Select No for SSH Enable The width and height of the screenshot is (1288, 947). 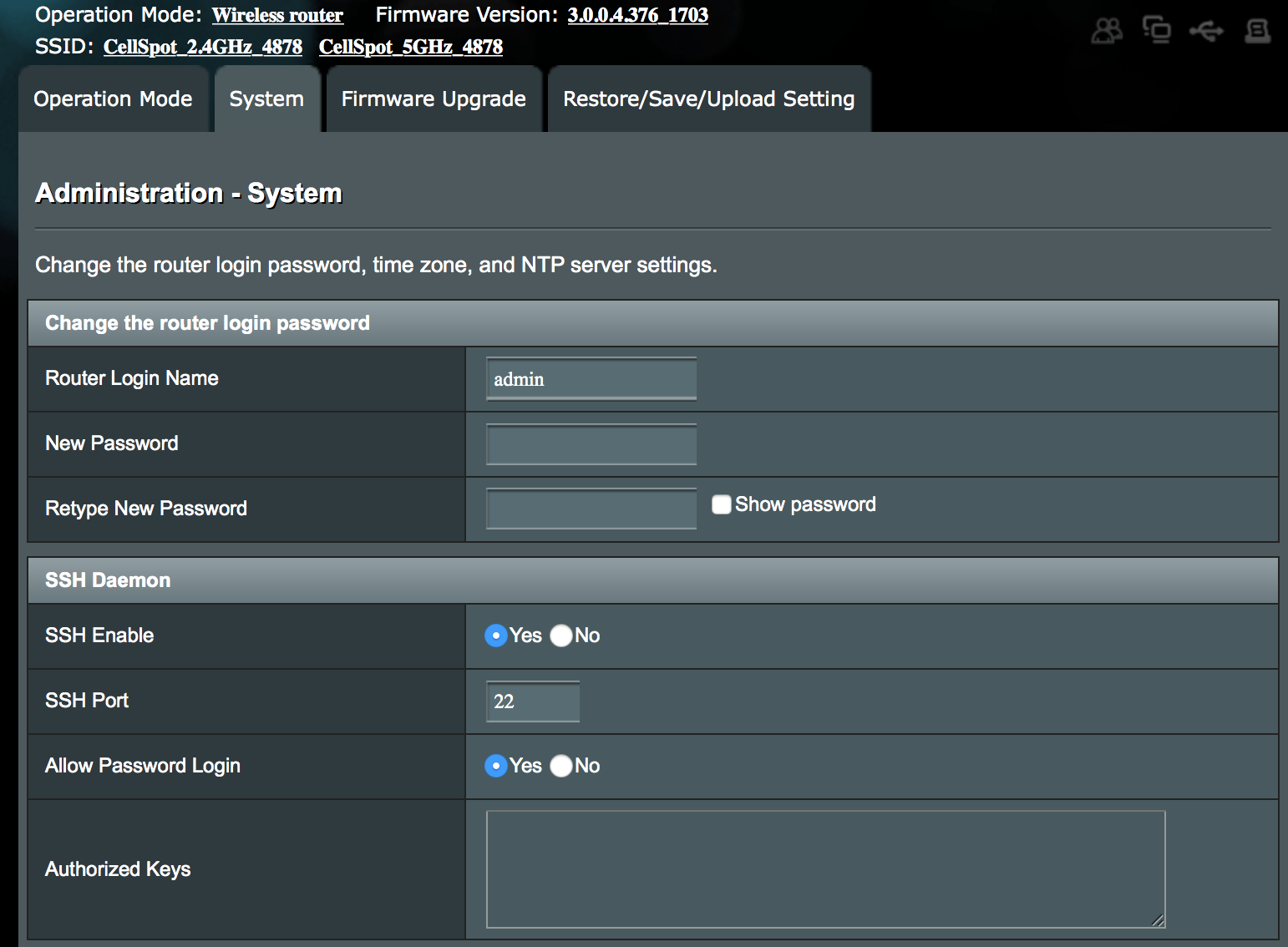click(561, 636)
